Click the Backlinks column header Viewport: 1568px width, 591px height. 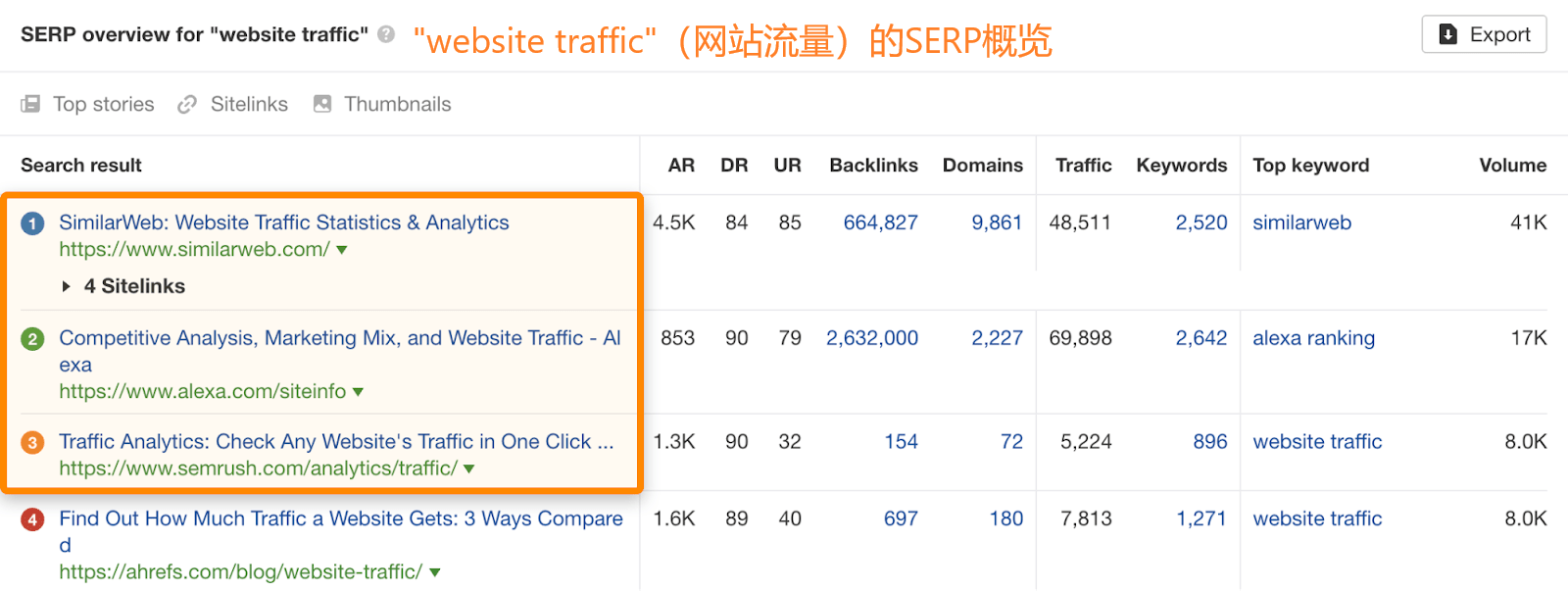(x=873, y=166)
